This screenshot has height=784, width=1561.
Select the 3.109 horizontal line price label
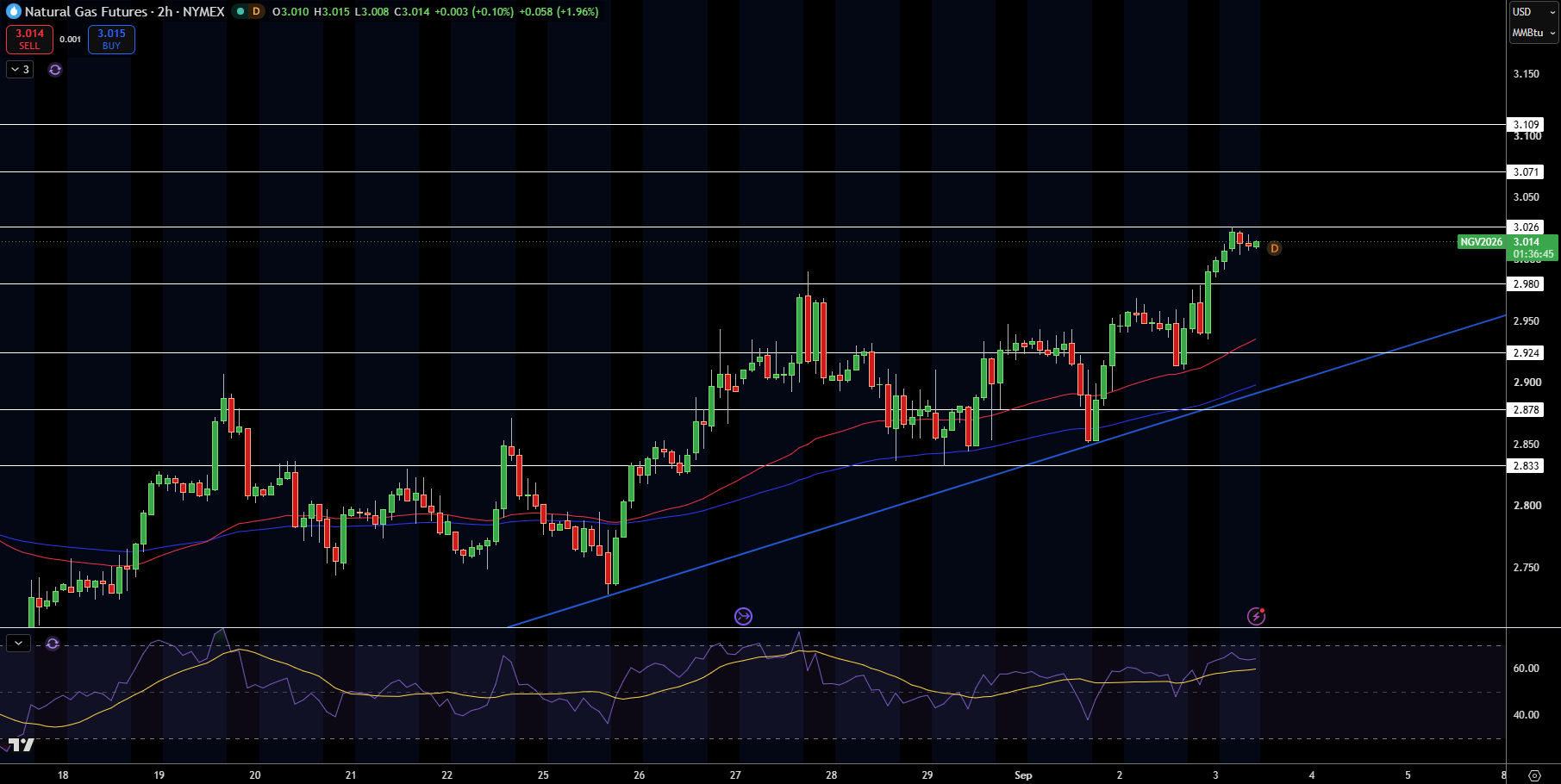pos(1527,125)
